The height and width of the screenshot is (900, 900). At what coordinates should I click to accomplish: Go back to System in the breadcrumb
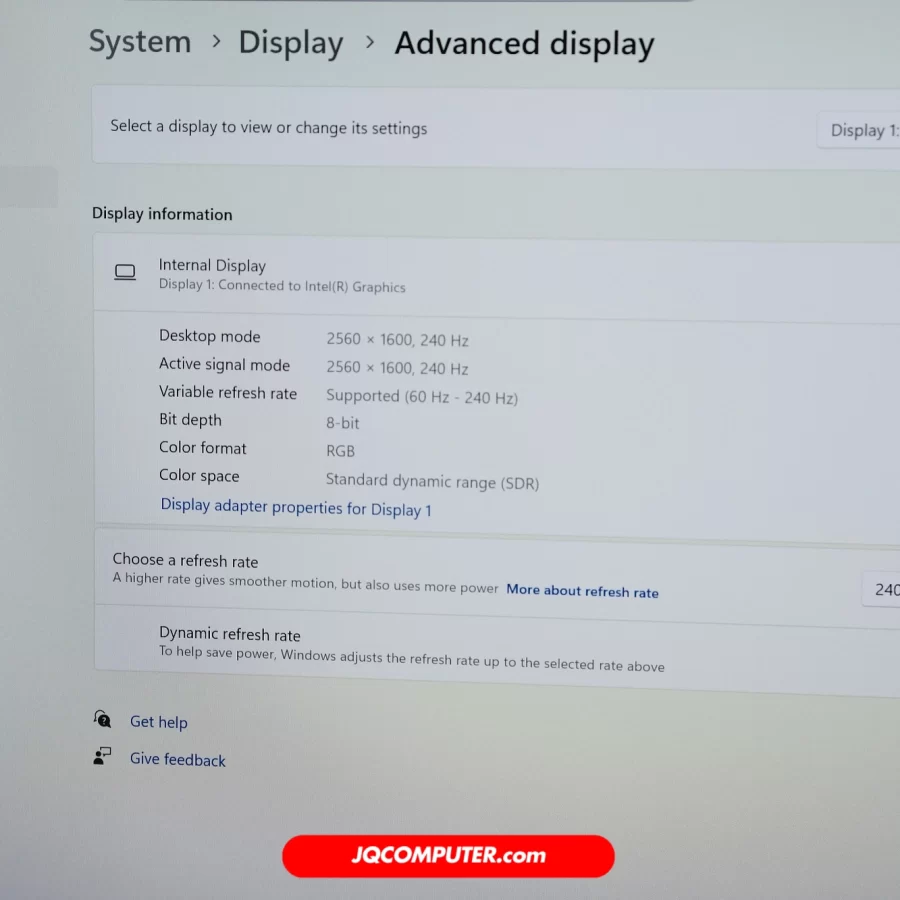tap(140, 42)
